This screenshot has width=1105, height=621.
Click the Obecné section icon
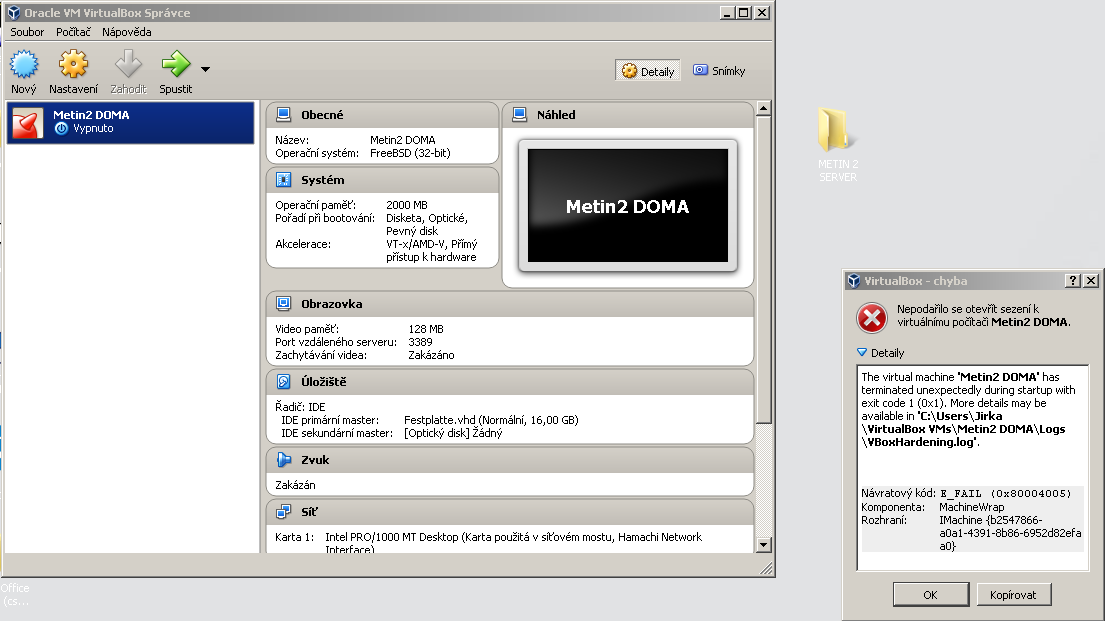click(283, 114)
